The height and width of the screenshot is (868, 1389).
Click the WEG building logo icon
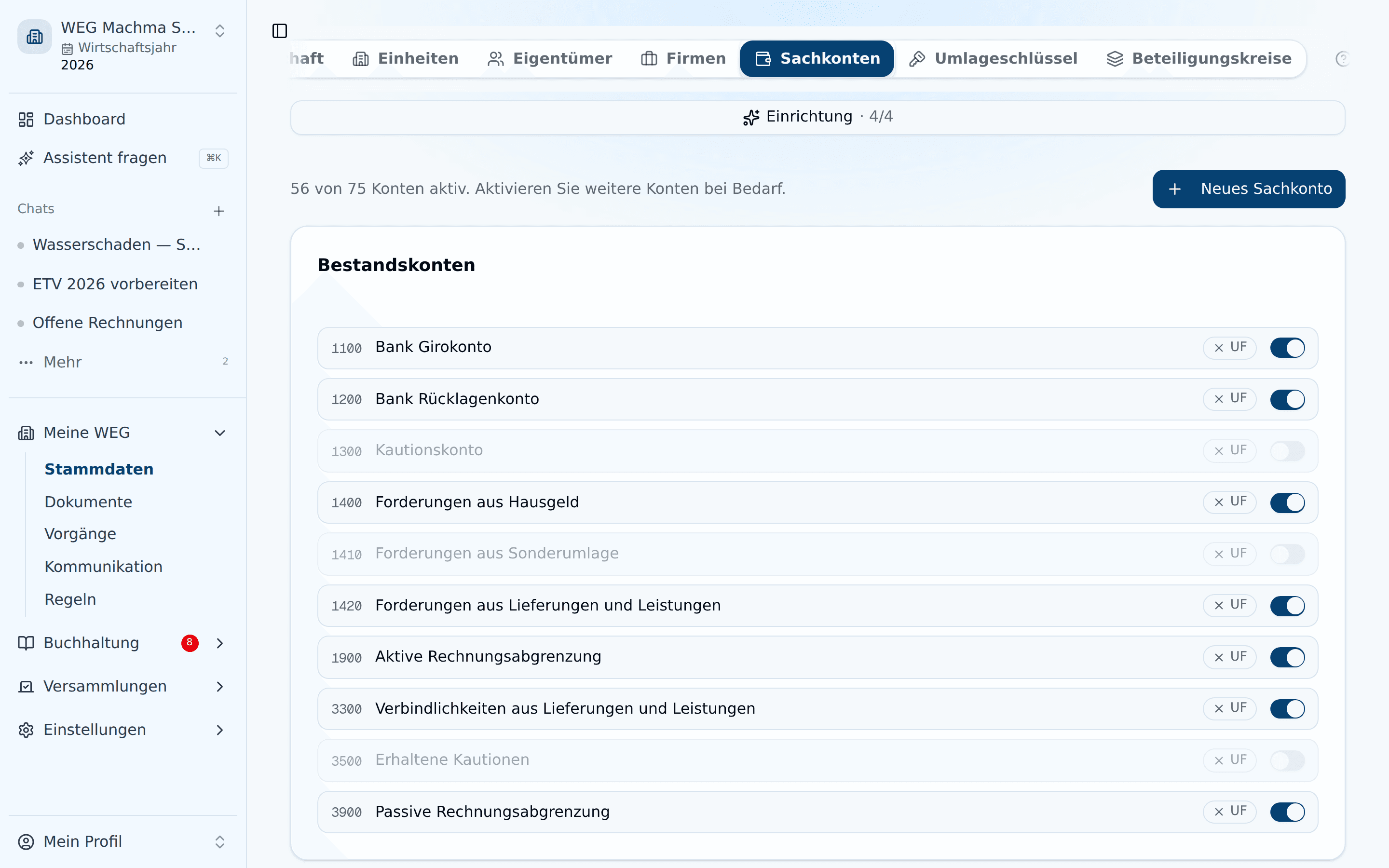pos(34,37)
